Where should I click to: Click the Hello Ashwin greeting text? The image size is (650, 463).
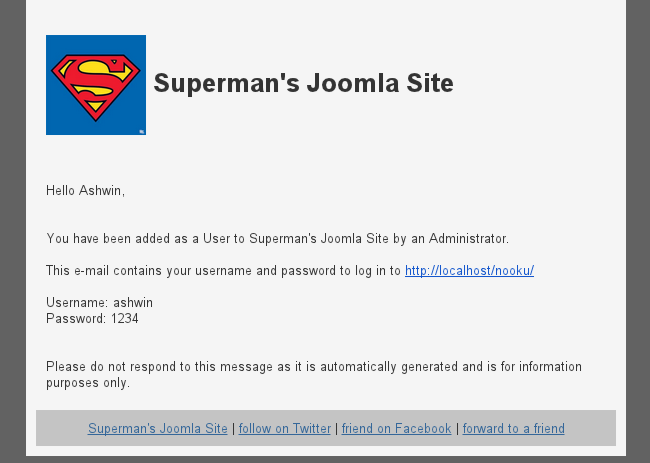tap(85, 191)
